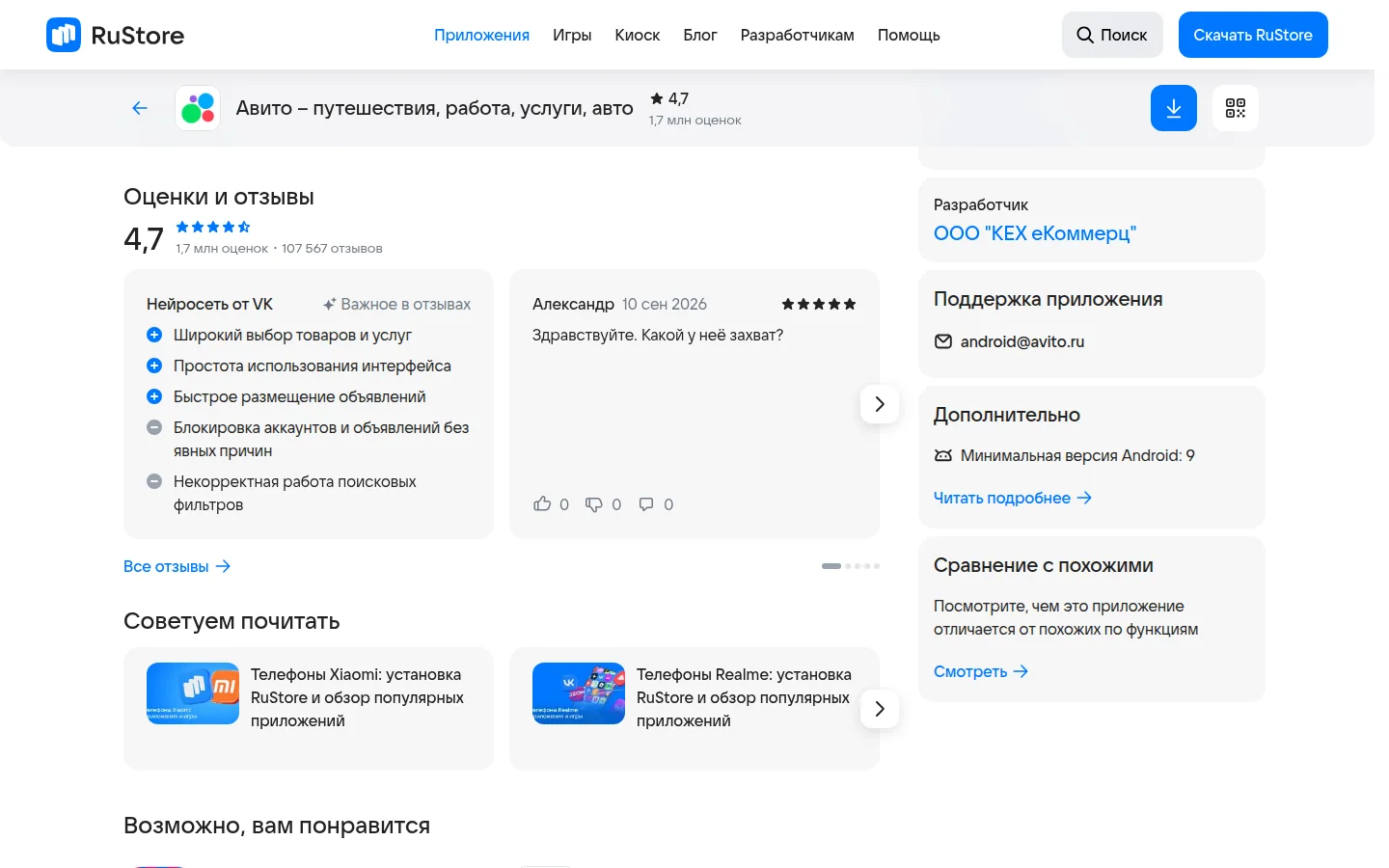Click the magnifier icon in Поиск button
1389x868 pixels.
tap(1085, 35)
